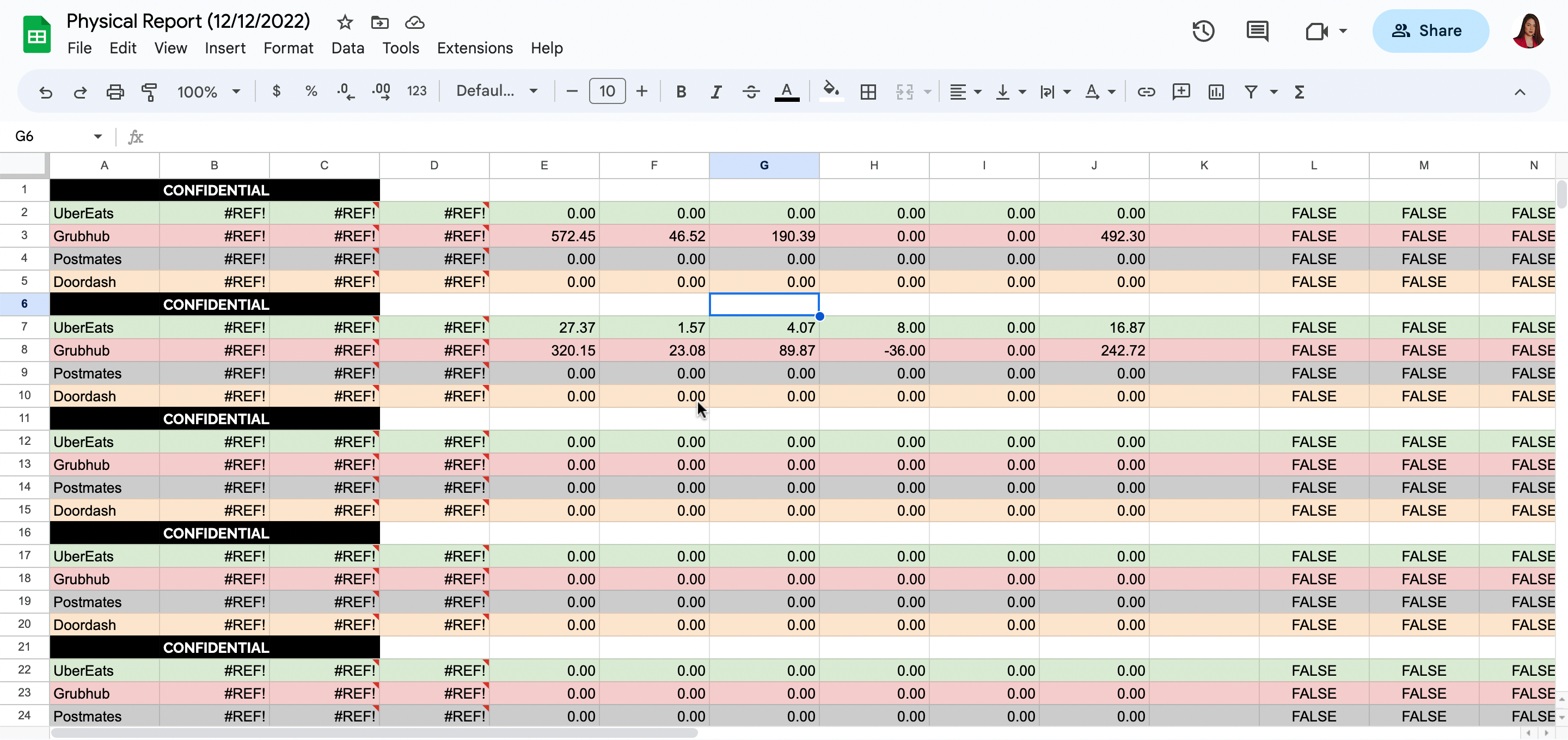Star this spreadsheet document
The height and width of the screenshot is (740, 1568).
[x=345, y=22]
